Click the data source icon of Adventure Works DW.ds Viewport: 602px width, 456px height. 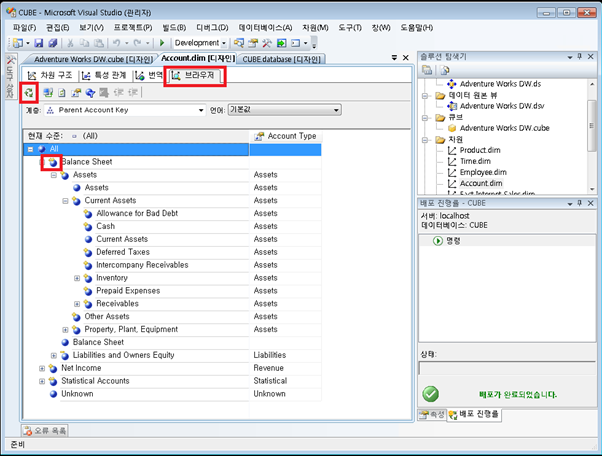tap(452, 84)
